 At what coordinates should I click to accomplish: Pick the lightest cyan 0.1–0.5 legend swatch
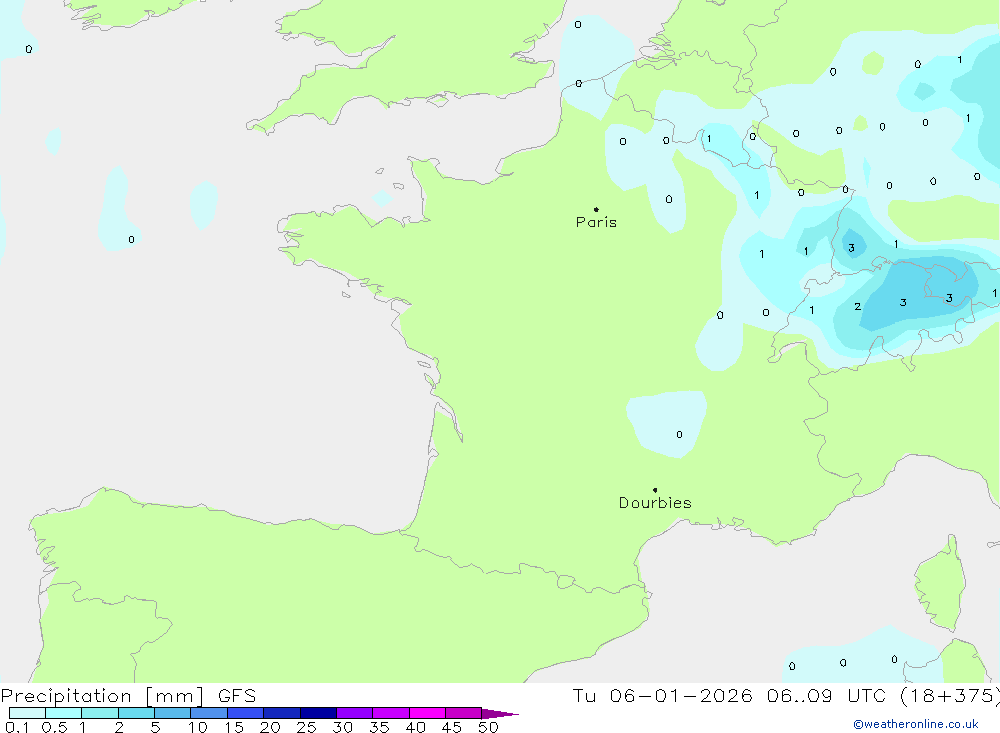coord(27,713)
